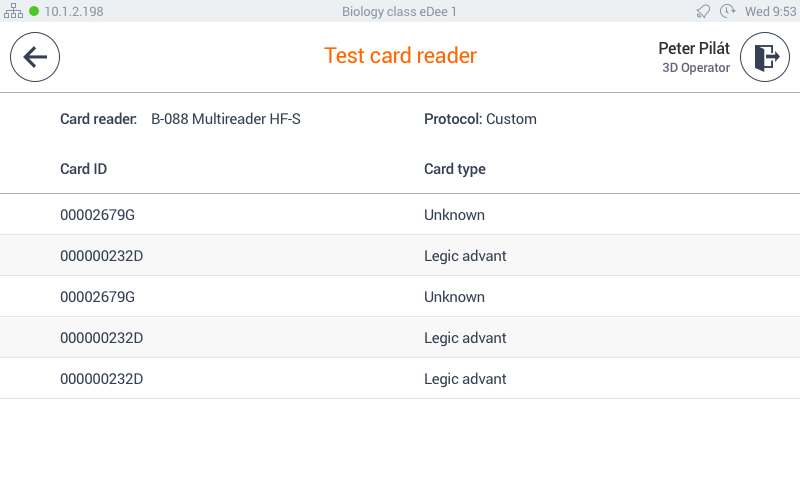Click the 10.1.2.198 IP address

73,11
